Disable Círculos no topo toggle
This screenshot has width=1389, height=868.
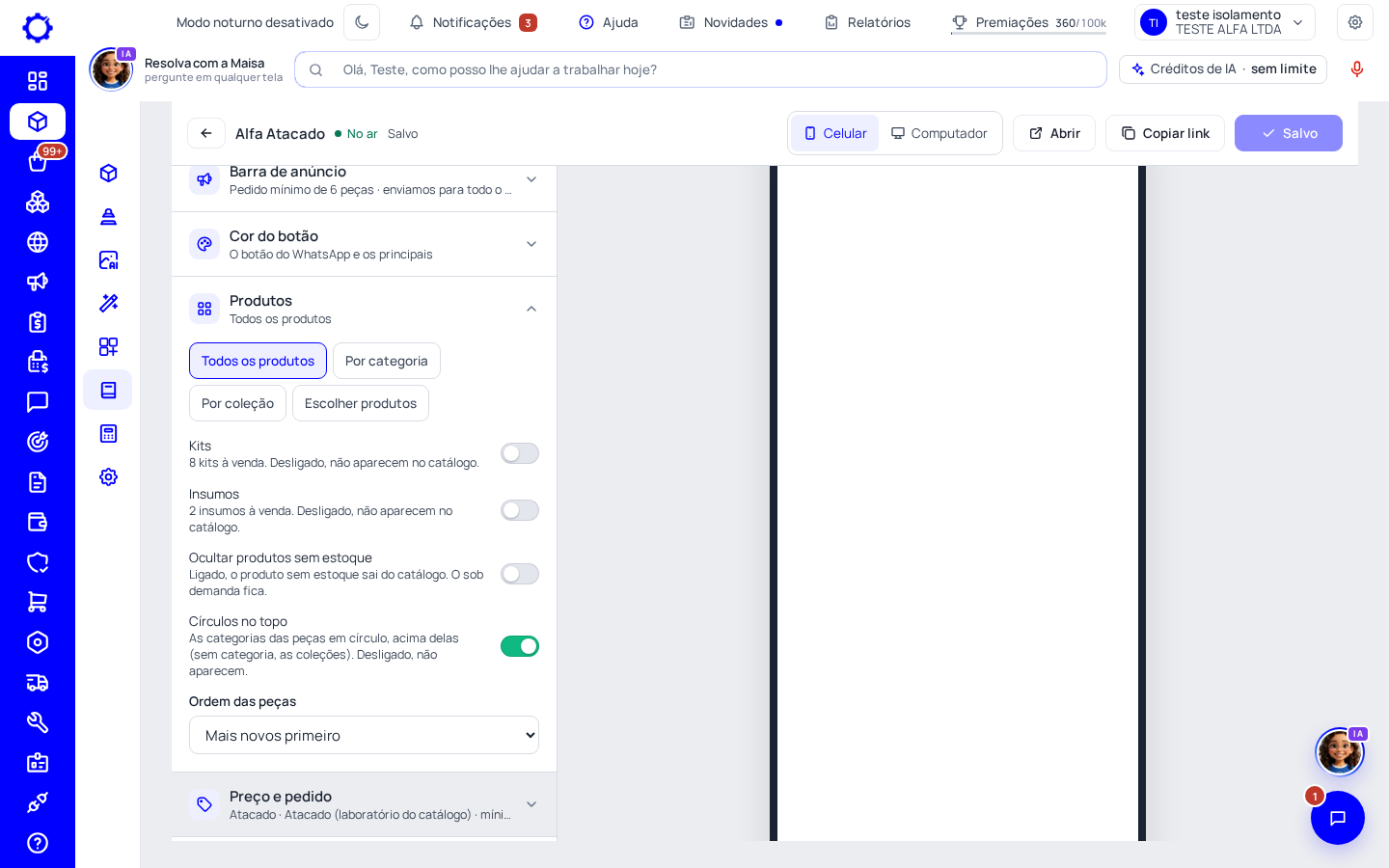click(x=520, y=646)
